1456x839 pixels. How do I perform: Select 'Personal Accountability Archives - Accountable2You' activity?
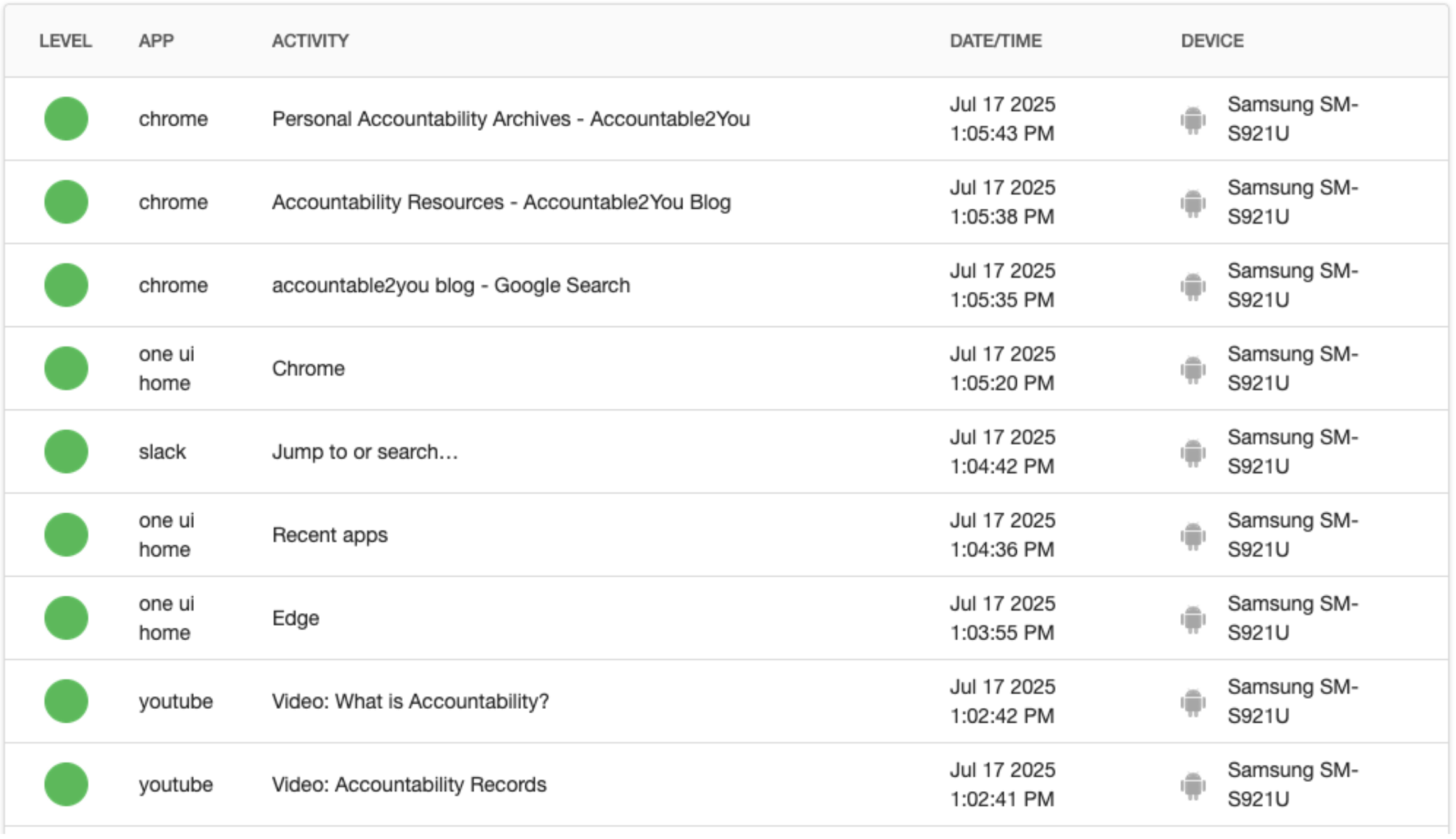(x=511, y=119)
